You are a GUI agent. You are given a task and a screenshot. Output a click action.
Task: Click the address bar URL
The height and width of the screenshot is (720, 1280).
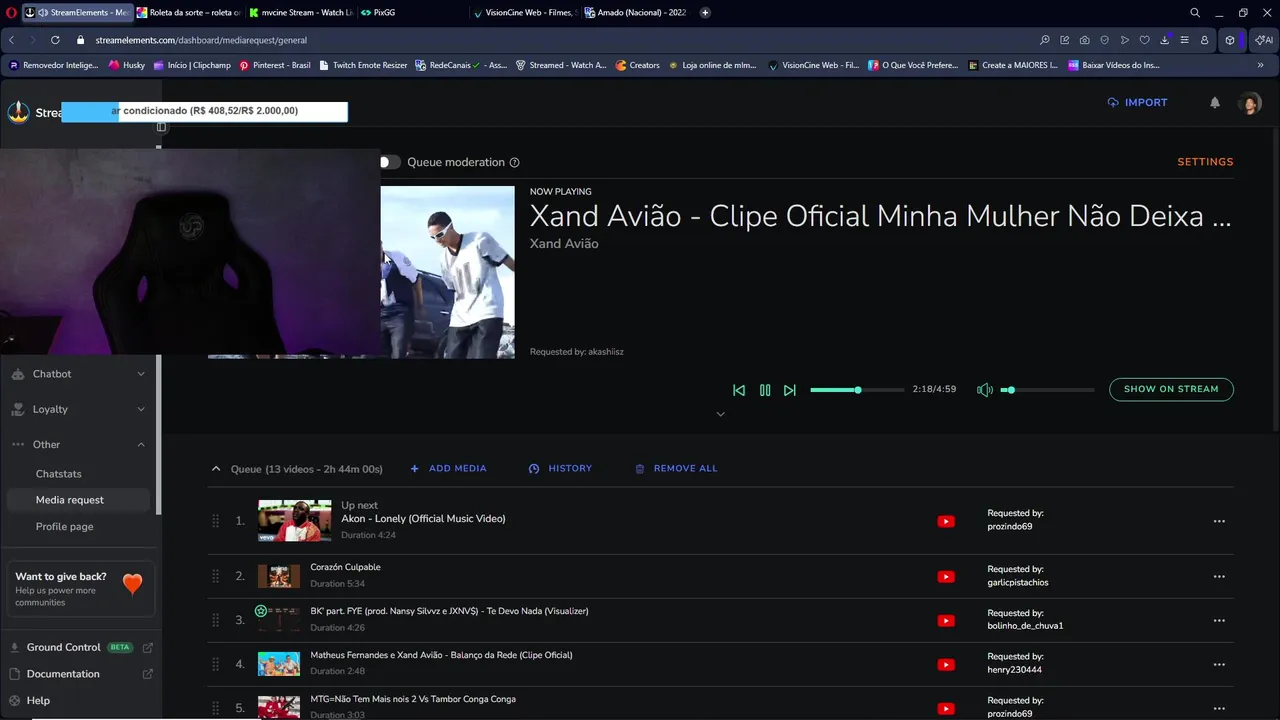[x=201, y=40]
